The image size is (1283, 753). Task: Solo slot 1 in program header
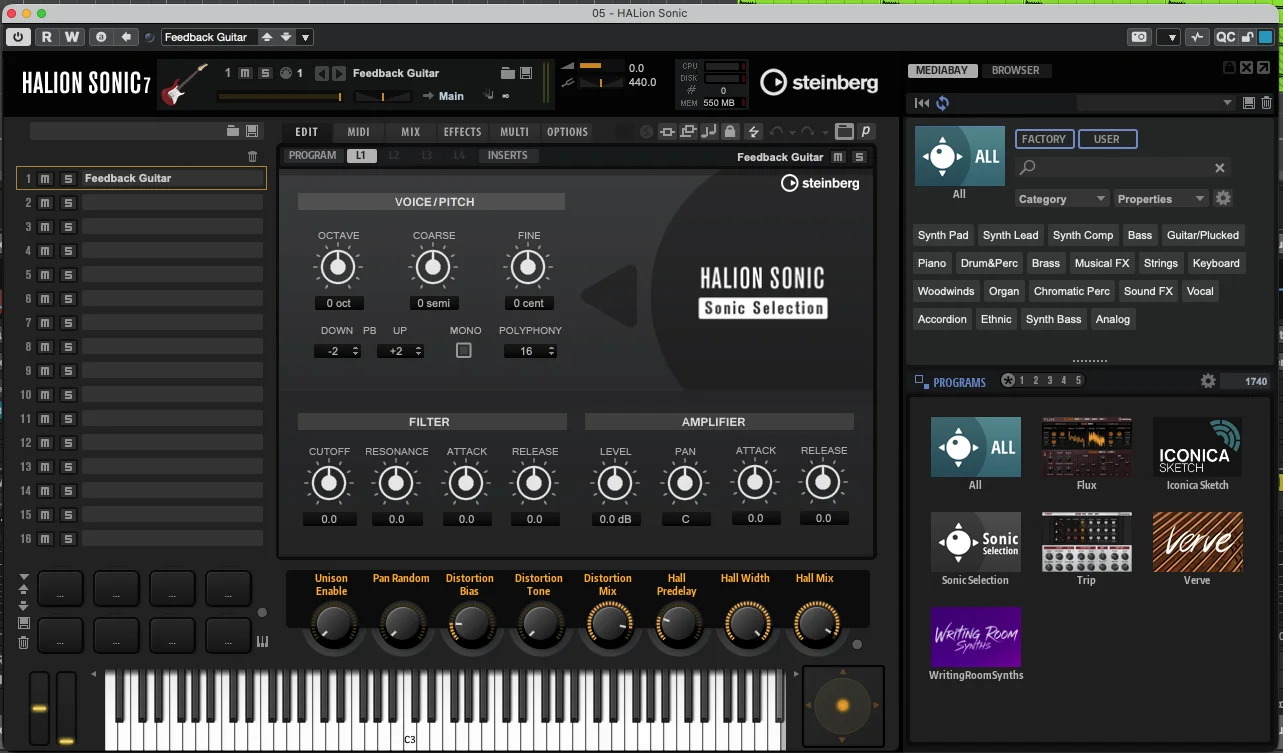click(x=264, y=73)
